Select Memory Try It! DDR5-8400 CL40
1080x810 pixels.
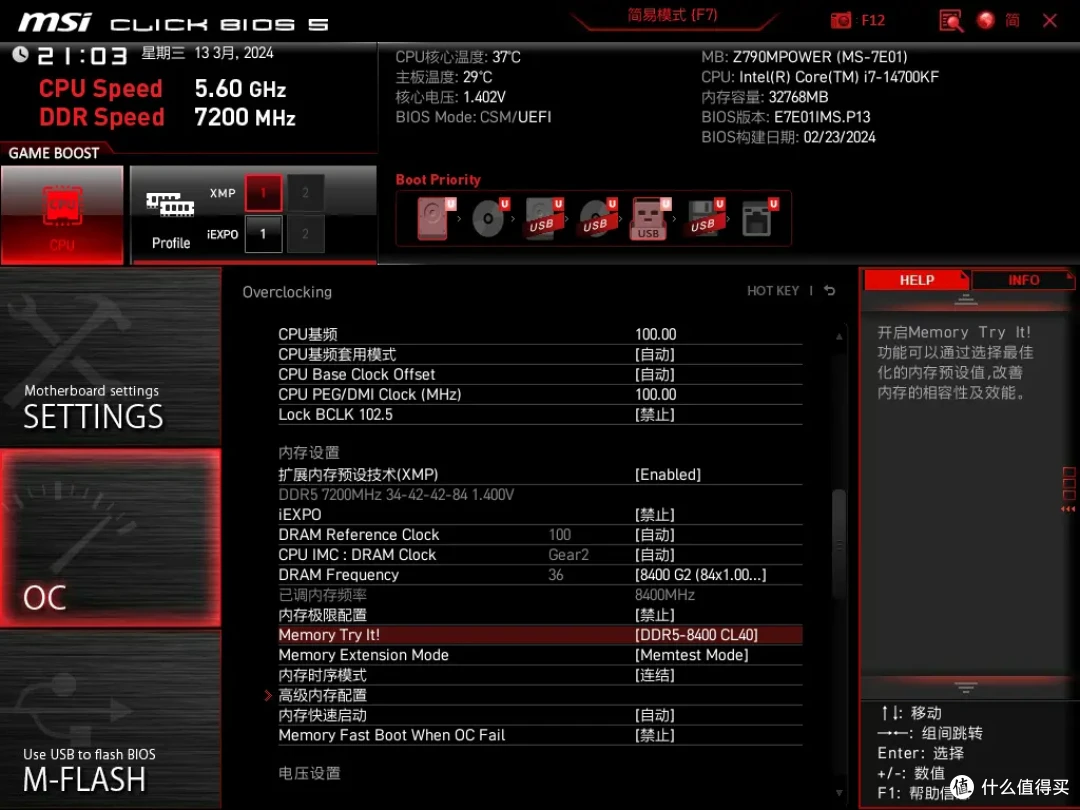(x=540, y=635)
